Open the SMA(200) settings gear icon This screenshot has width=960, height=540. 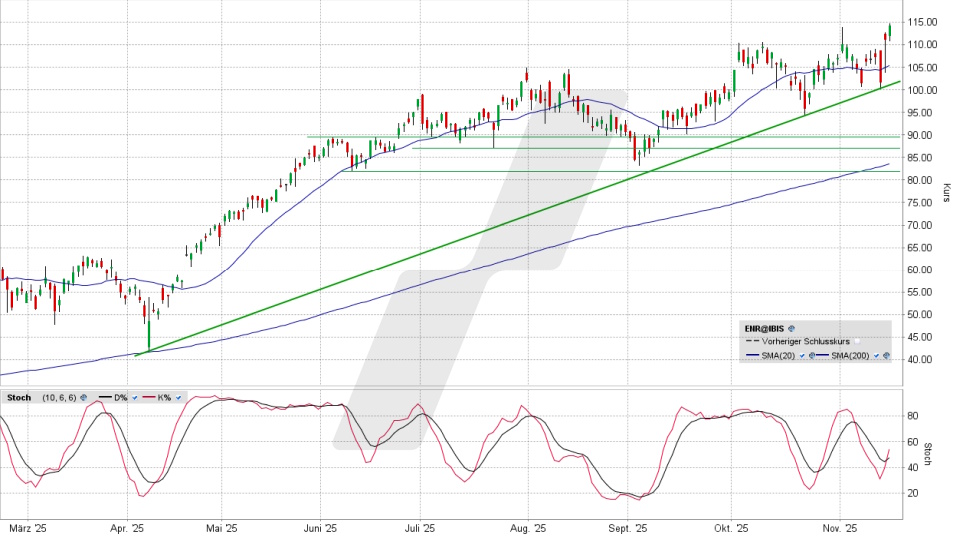point(886,355)
